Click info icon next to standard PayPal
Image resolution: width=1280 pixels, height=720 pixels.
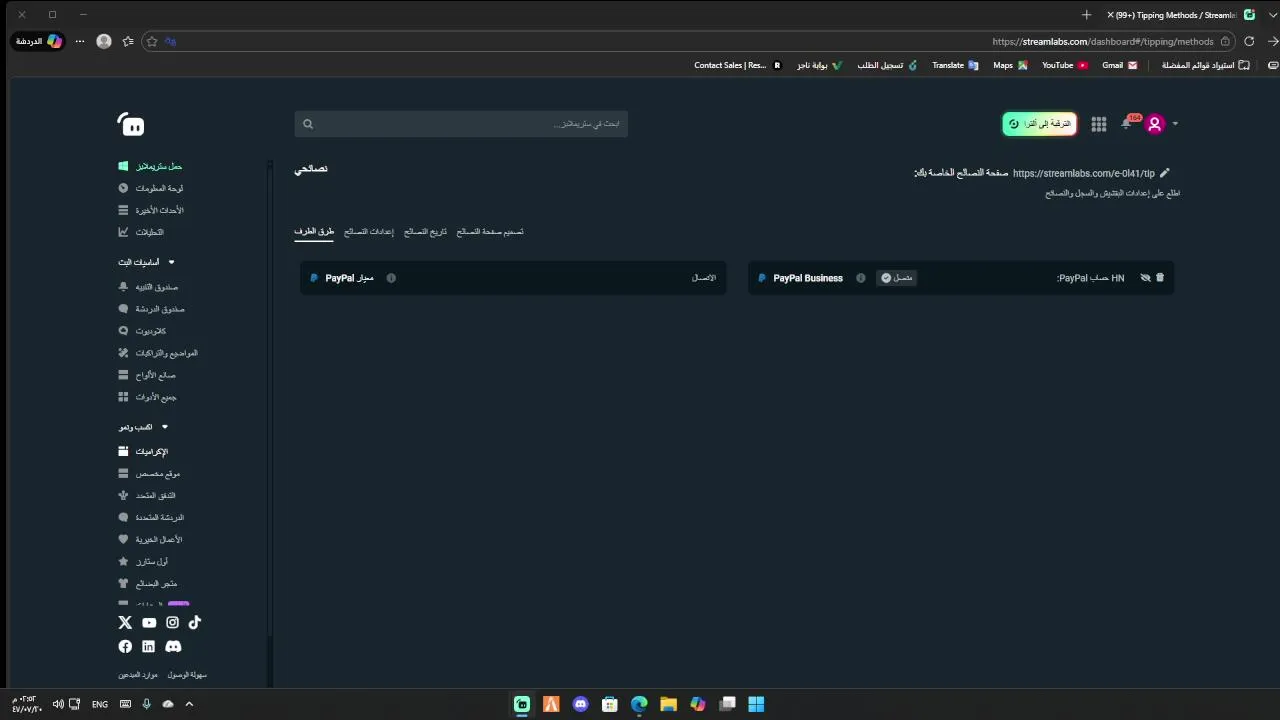(391, 278)
